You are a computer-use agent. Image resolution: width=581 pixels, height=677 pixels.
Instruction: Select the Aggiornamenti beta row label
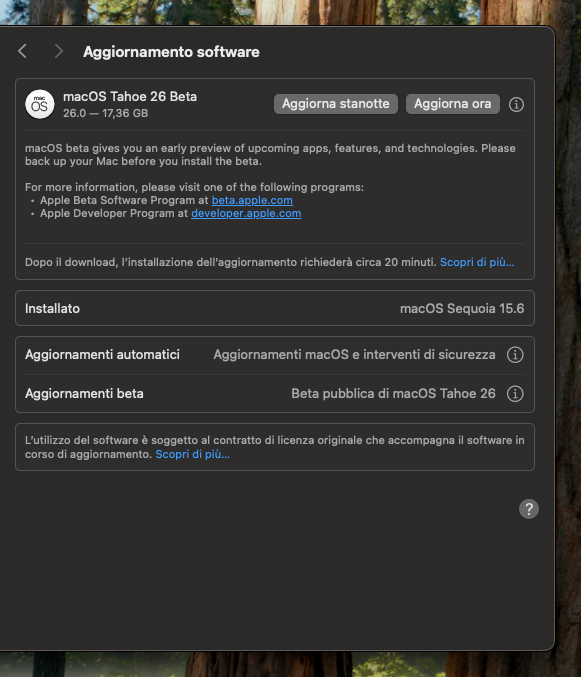click(x=84, y=394)
